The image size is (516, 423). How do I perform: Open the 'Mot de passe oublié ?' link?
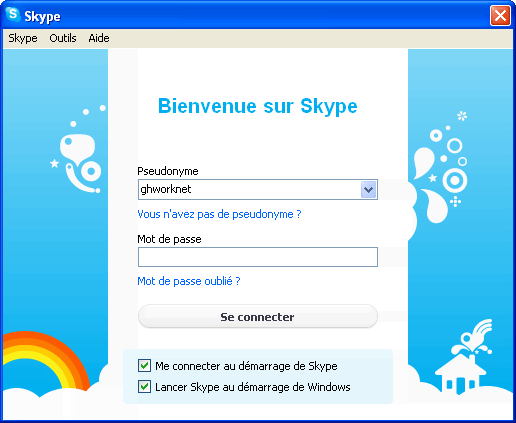click(189, 281)
